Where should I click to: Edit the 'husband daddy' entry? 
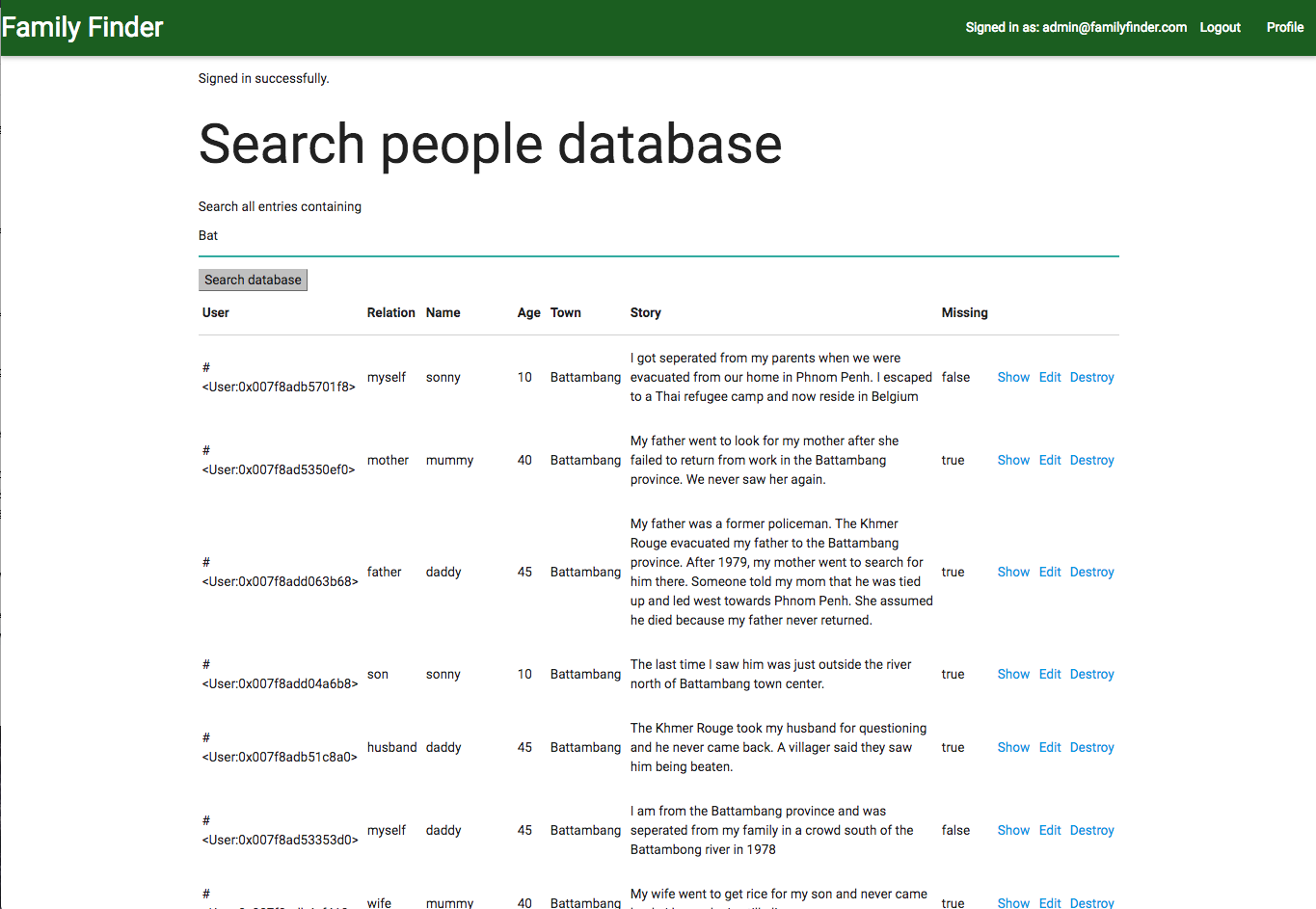pyautogui.click(x=1050, y=747)
